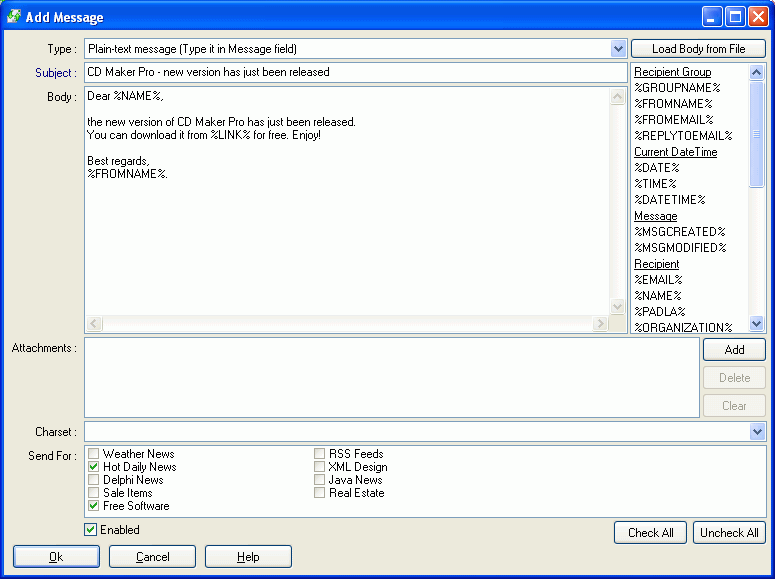Cancel the Add Message dialog
This screenshot has height=579, width=775.
(x=152, y=557)
